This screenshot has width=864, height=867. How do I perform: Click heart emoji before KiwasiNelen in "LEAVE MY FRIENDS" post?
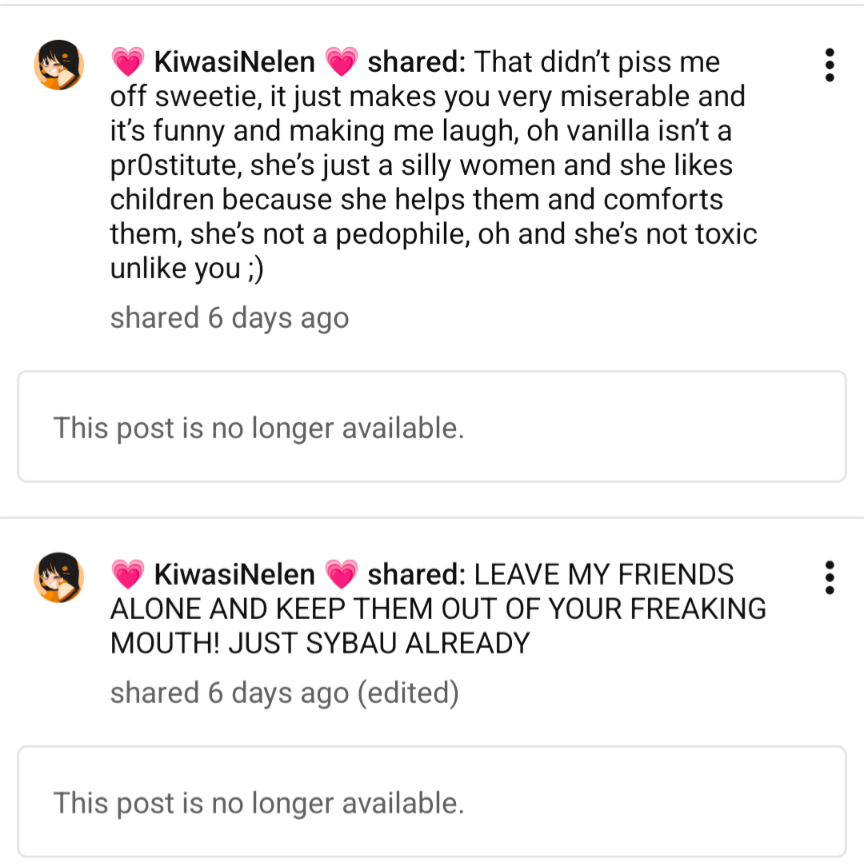[x=128, y=575]
